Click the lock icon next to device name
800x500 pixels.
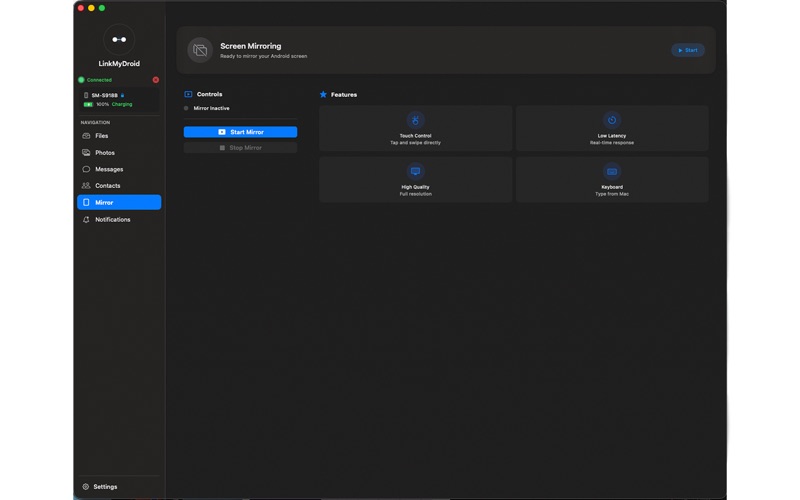122,95
